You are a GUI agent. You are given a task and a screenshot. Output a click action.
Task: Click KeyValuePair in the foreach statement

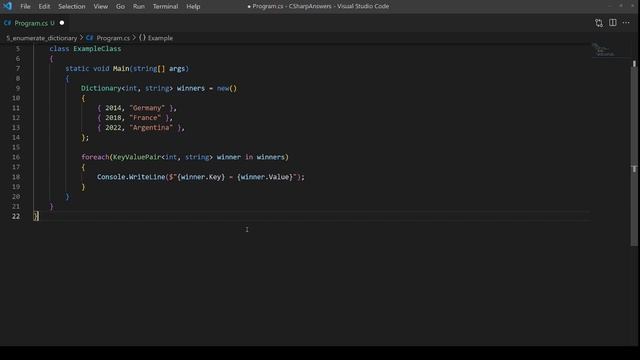click(x=137, y=157)
